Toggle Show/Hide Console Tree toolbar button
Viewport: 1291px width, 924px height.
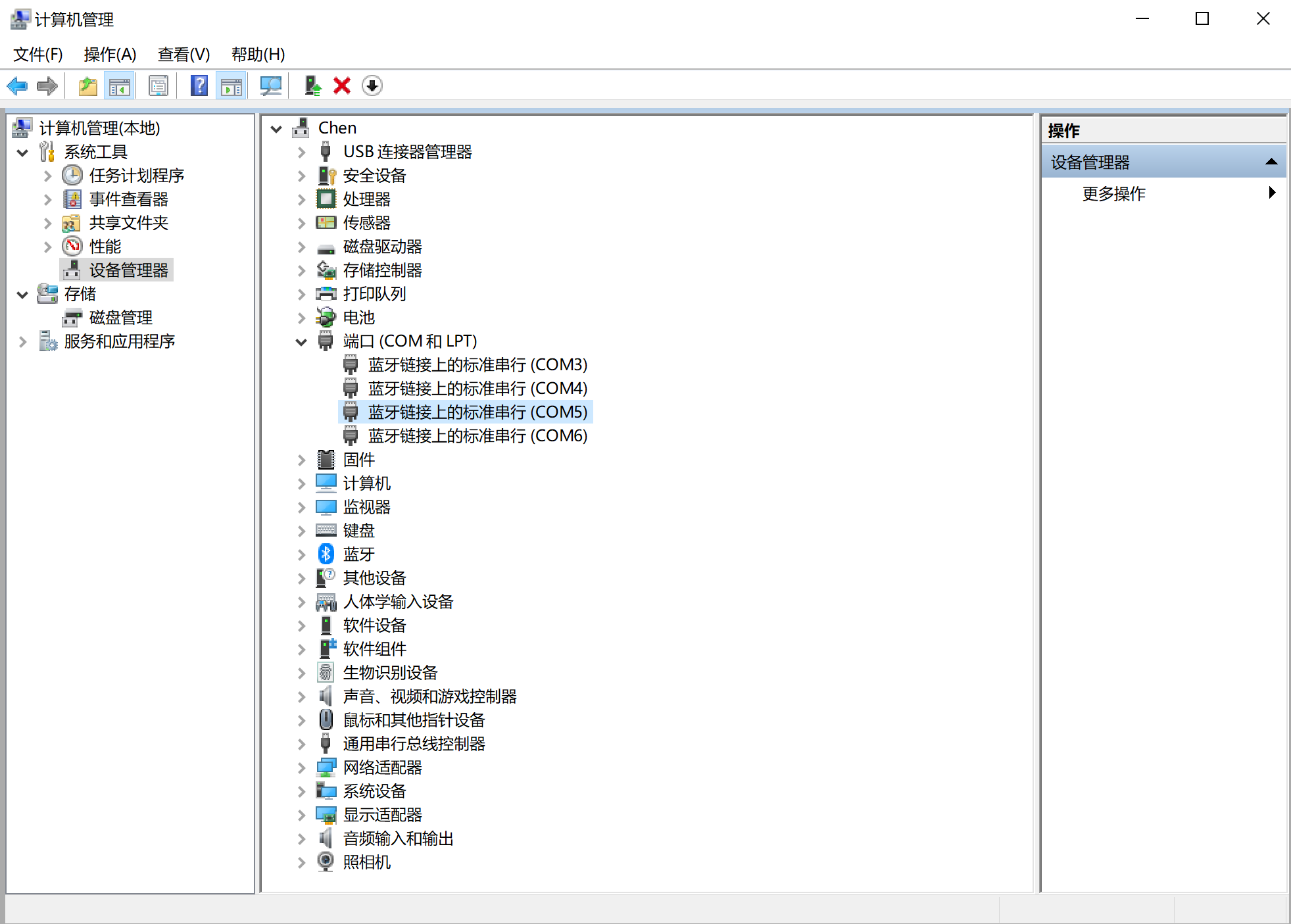click(120, 86)
